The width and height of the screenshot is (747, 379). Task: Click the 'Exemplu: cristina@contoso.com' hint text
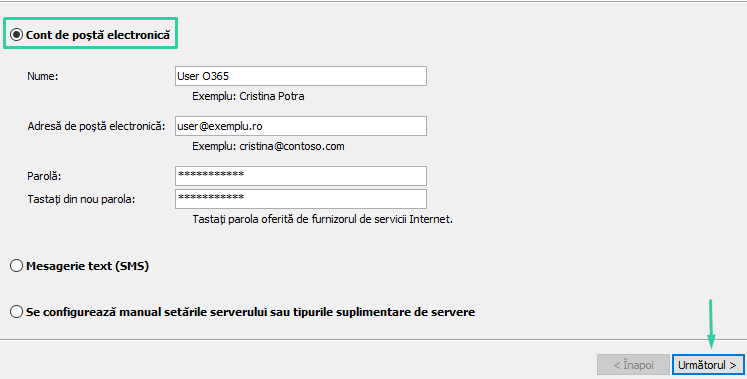click(x=268, y=146)
